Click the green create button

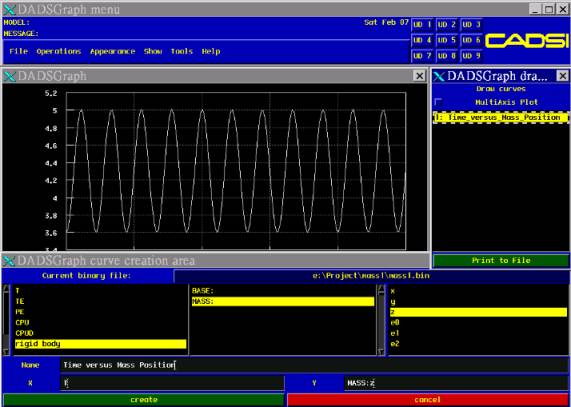point(144,400)
